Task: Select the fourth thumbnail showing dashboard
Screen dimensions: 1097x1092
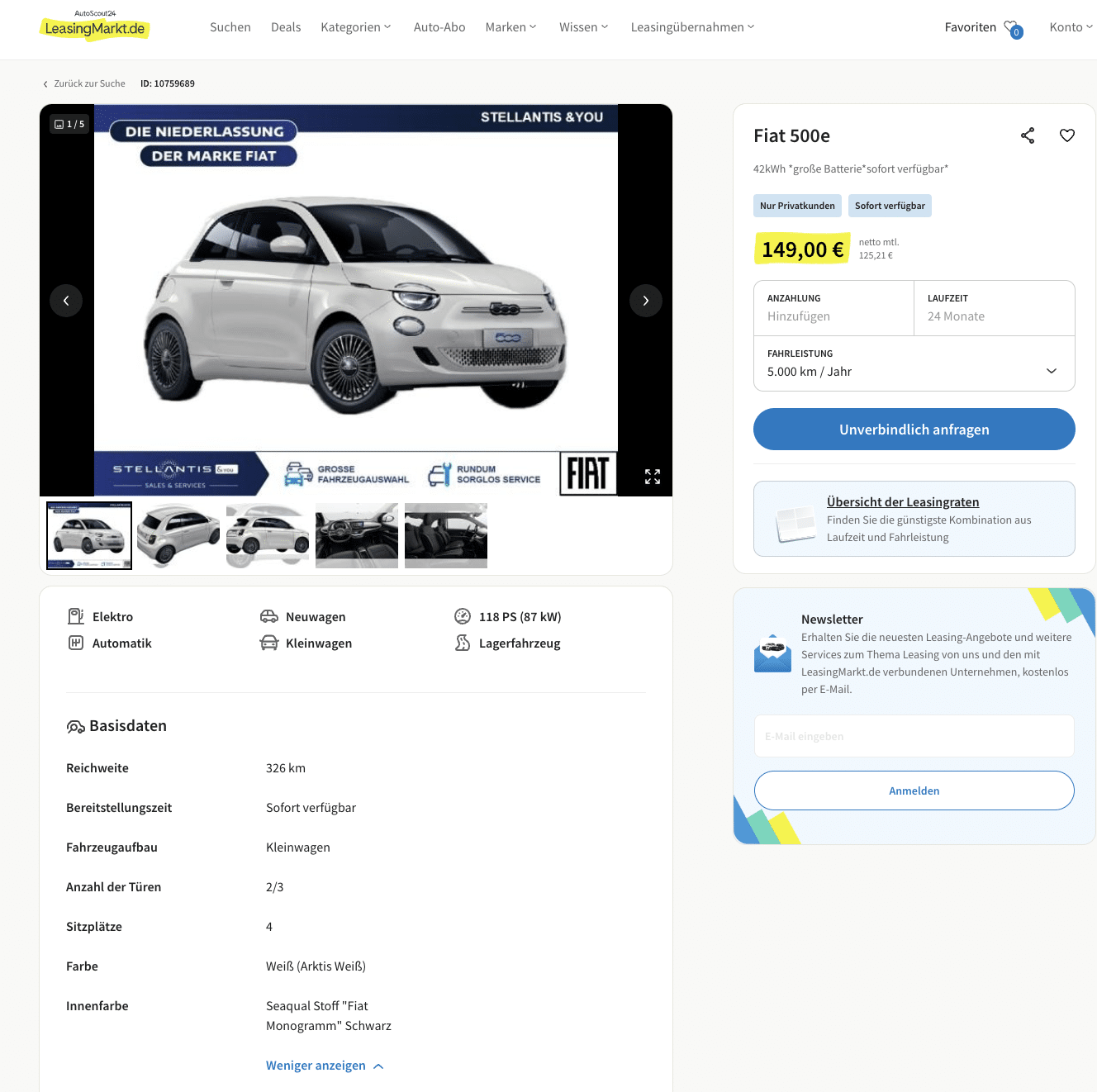Action: coord(357,535)
